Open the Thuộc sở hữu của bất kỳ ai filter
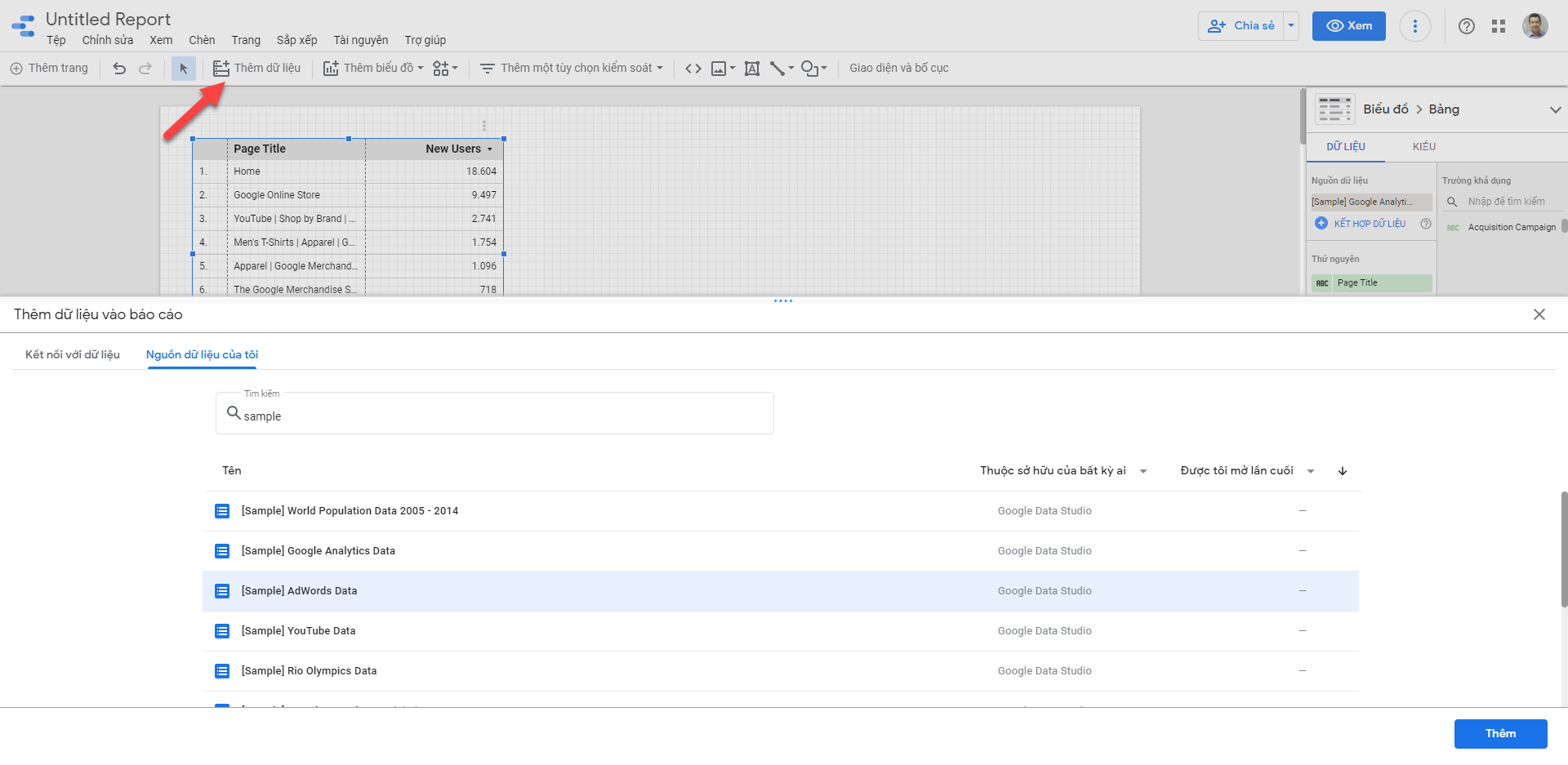 point(1062,471)
